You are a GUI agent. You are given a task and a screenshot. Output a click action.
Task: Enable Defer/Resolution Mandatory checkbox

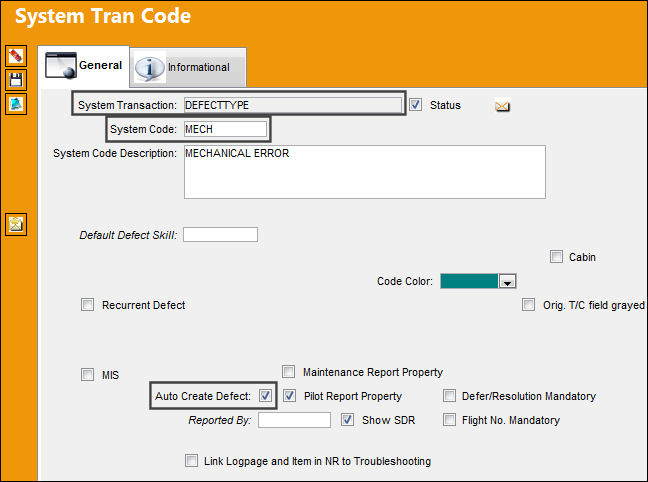449,396
